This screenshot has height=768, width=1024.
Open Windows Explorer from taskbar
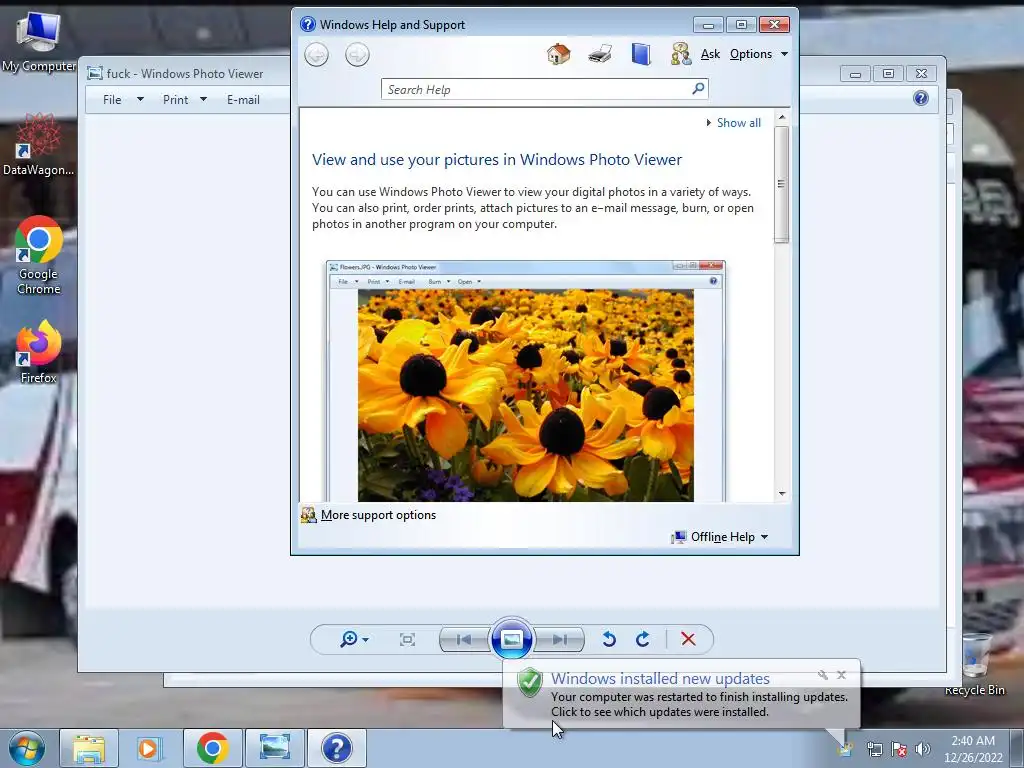click(x=89, y=748)
